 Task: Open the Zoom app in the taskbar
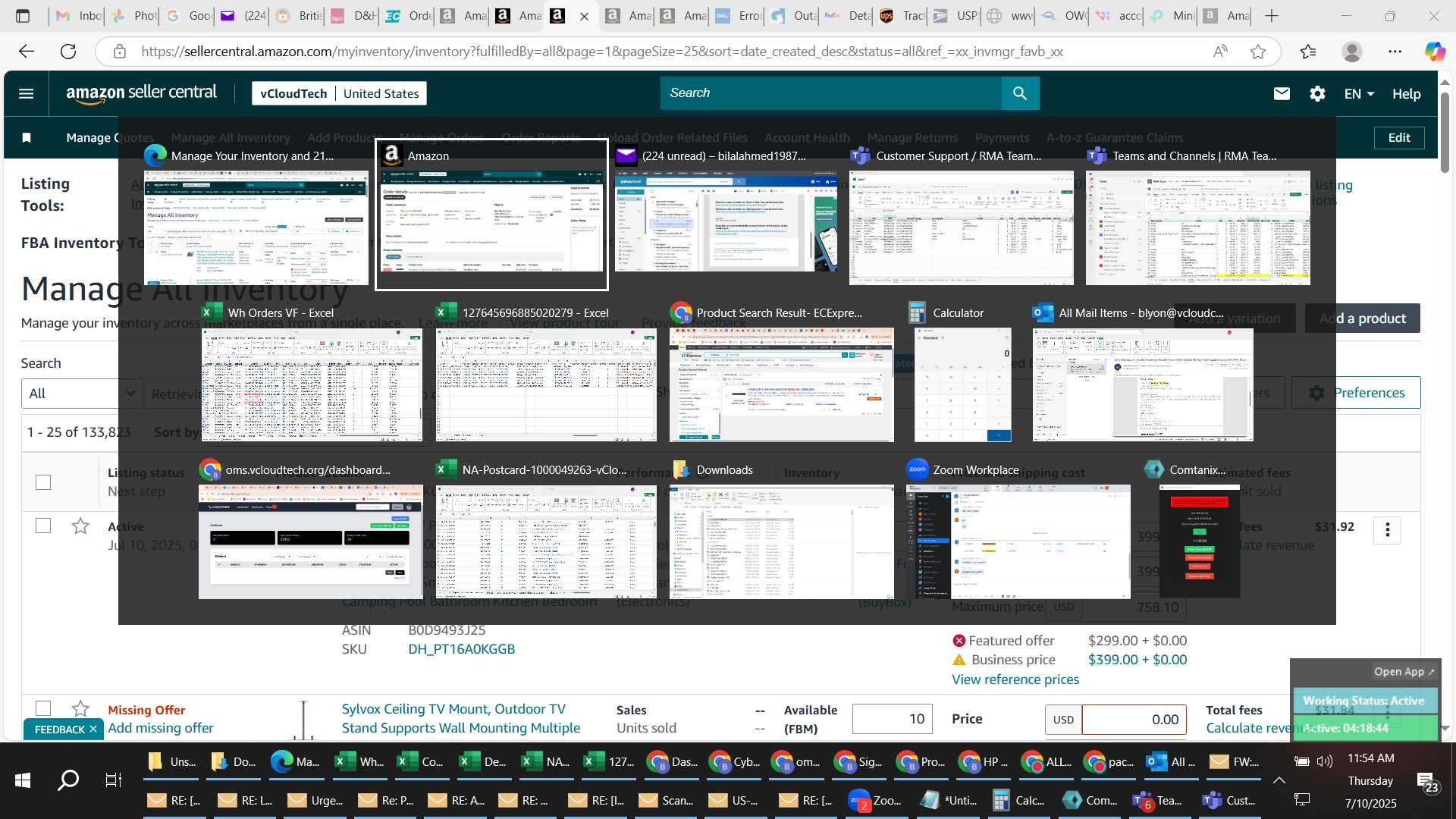coord(876,800)
